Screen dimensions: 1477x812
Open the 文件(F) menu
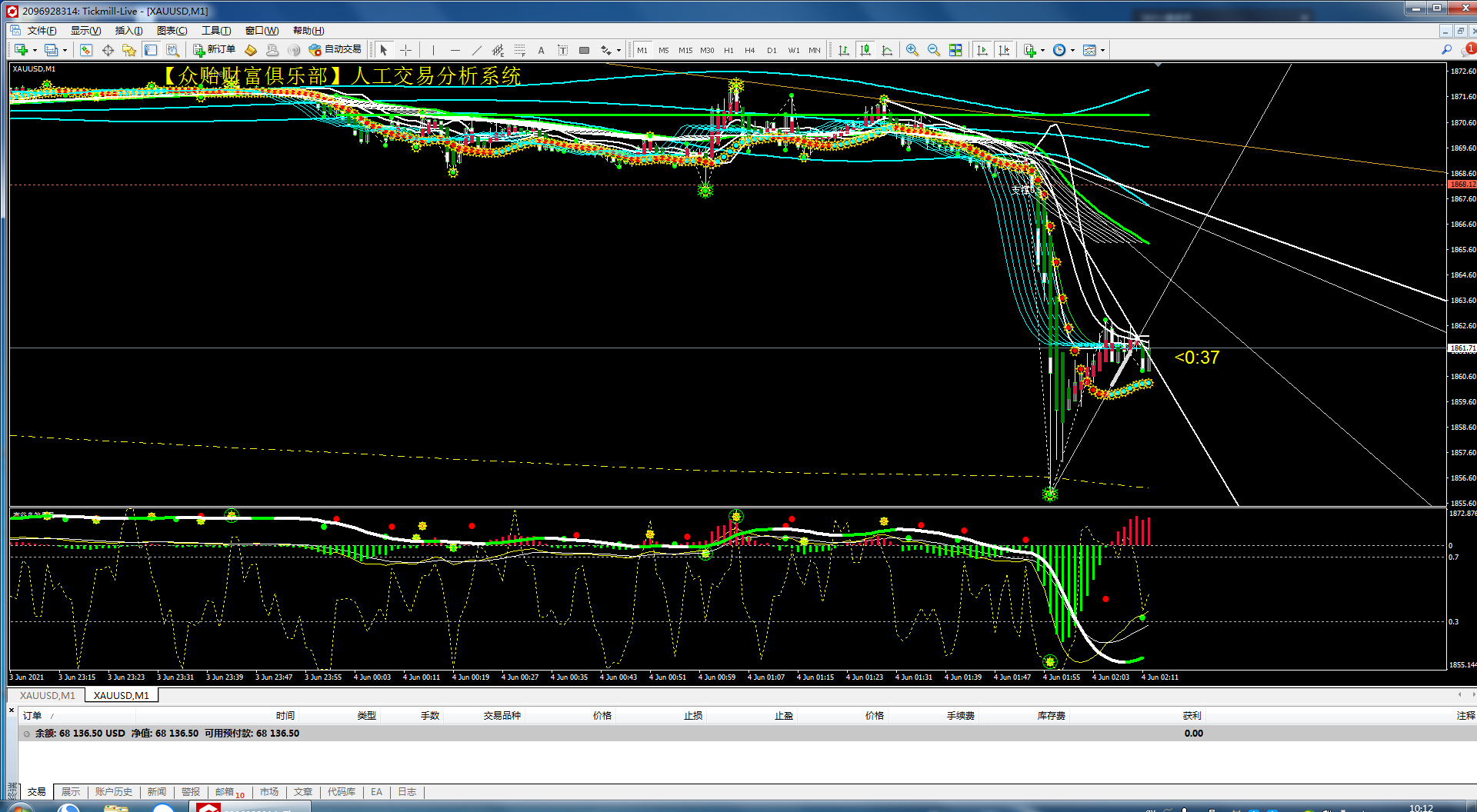42,31
